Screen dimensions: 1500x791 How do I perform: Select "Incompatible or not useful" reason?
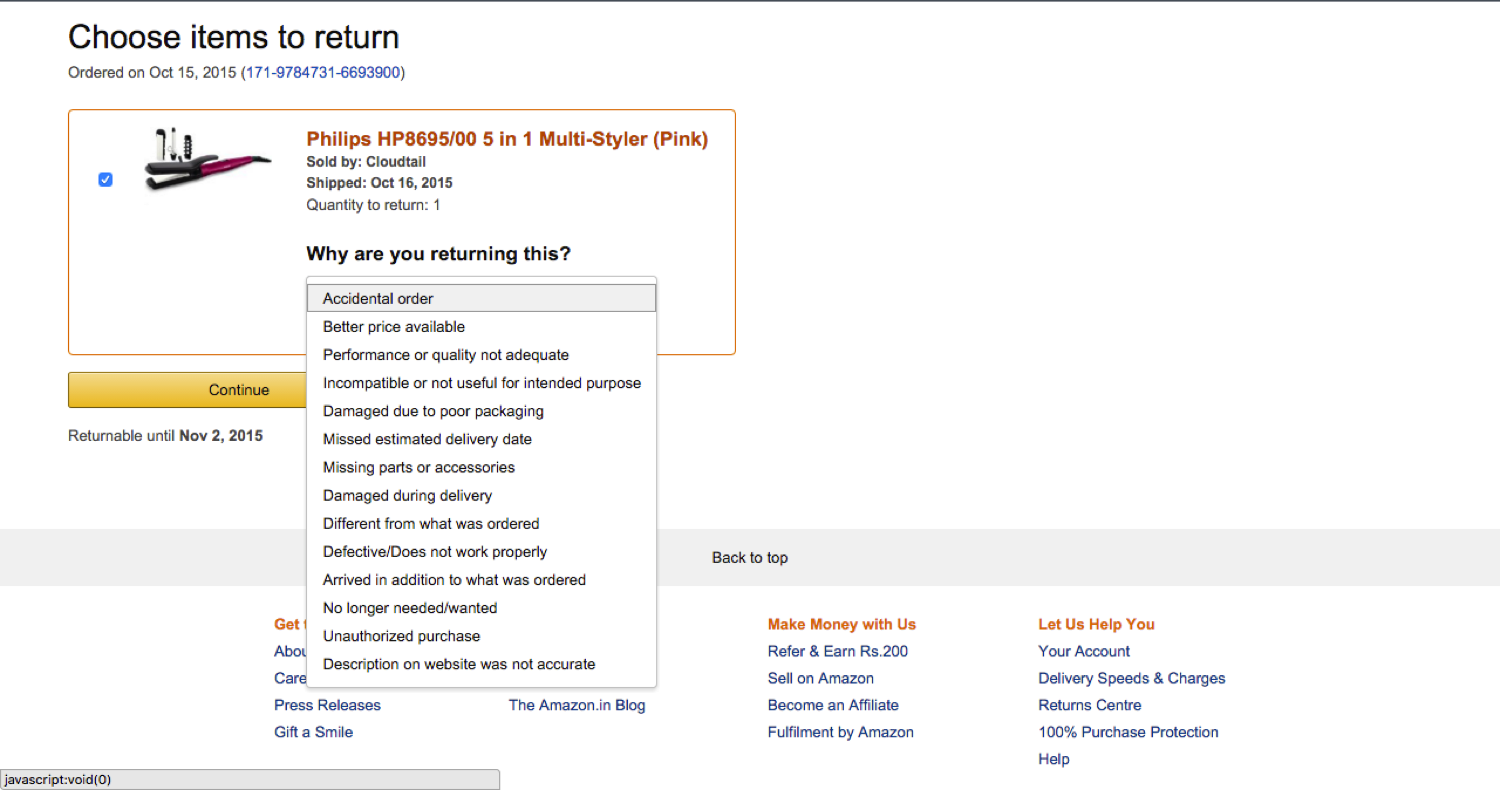[482, 383]
